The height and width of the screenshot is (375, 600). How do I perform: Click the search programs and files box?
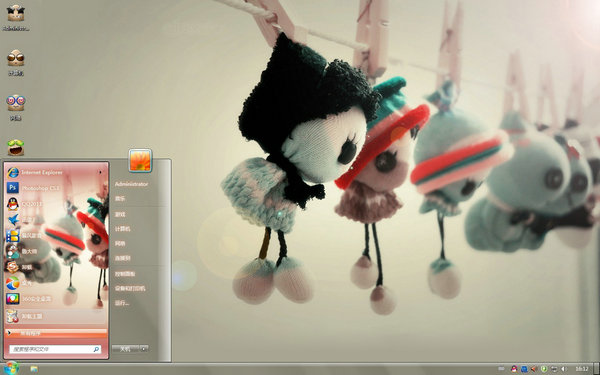(55, 349)
